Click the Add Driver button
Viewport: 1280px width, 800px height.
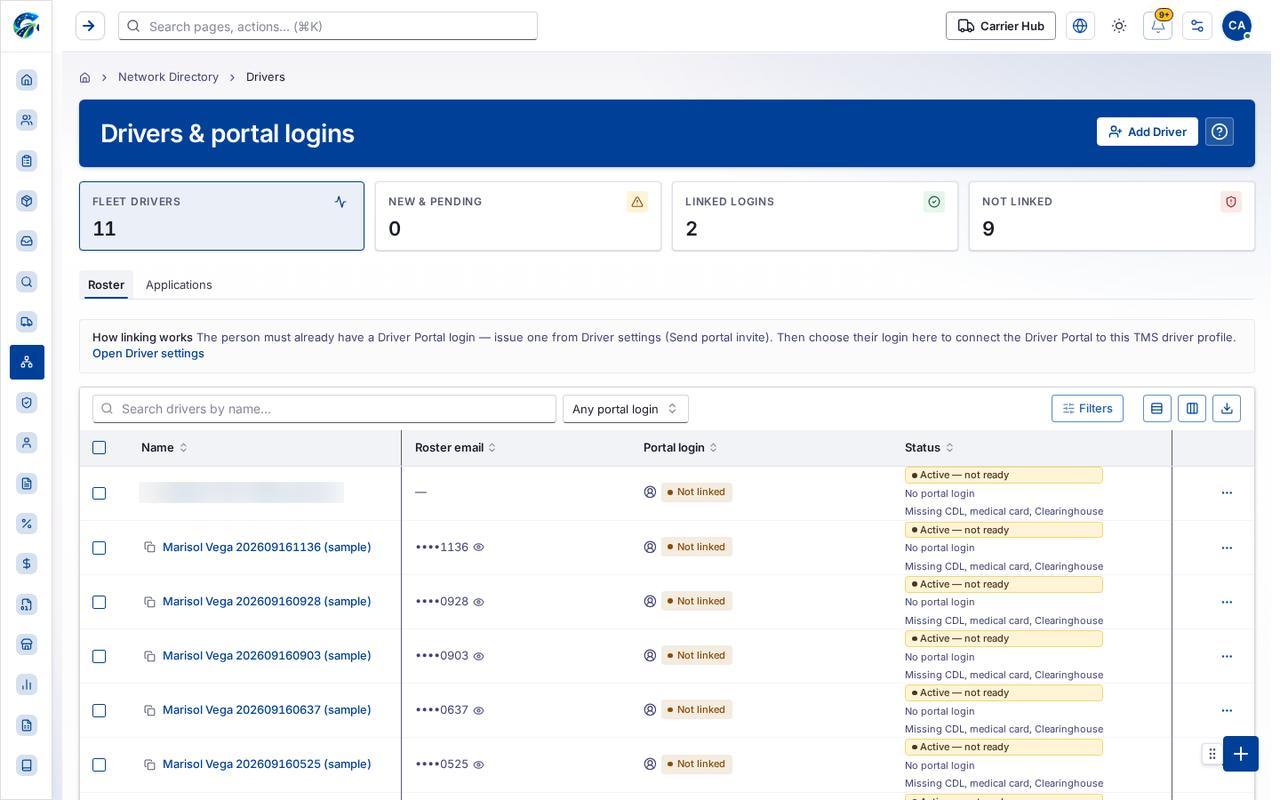pos(1147,132)
